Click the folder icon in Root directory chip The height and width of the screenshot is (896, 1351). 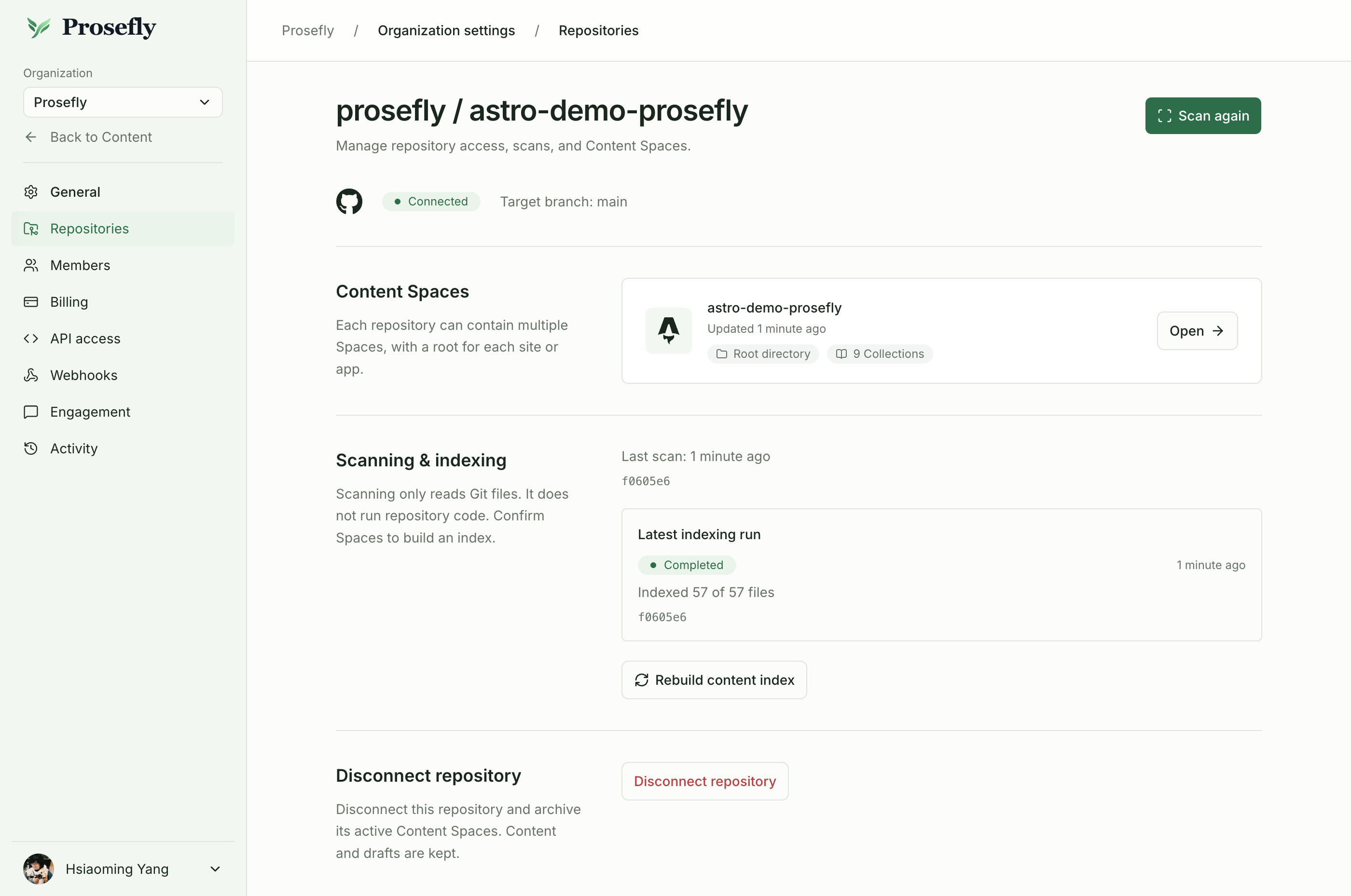click(x=721, y=353)
